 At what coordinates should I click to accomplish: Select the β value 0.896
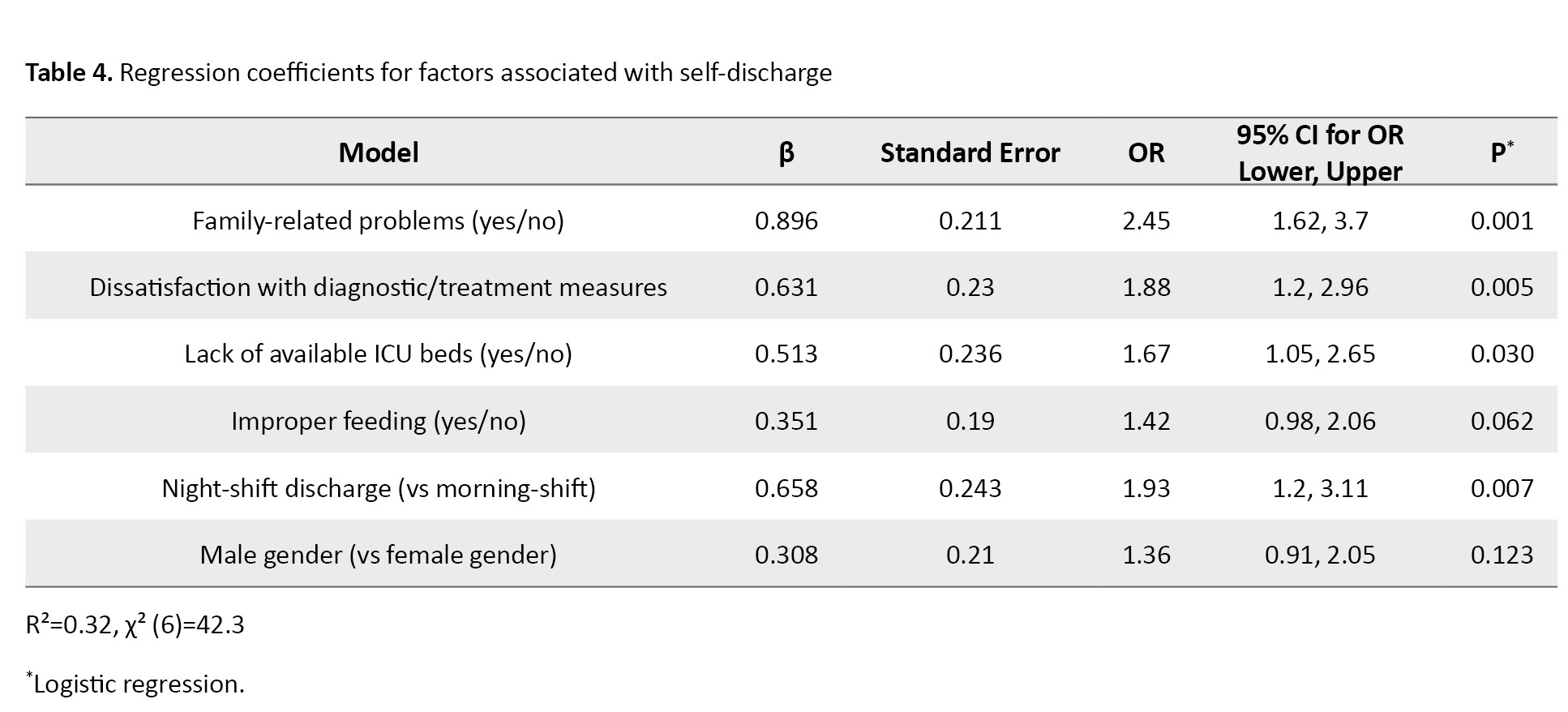(786, 221)
